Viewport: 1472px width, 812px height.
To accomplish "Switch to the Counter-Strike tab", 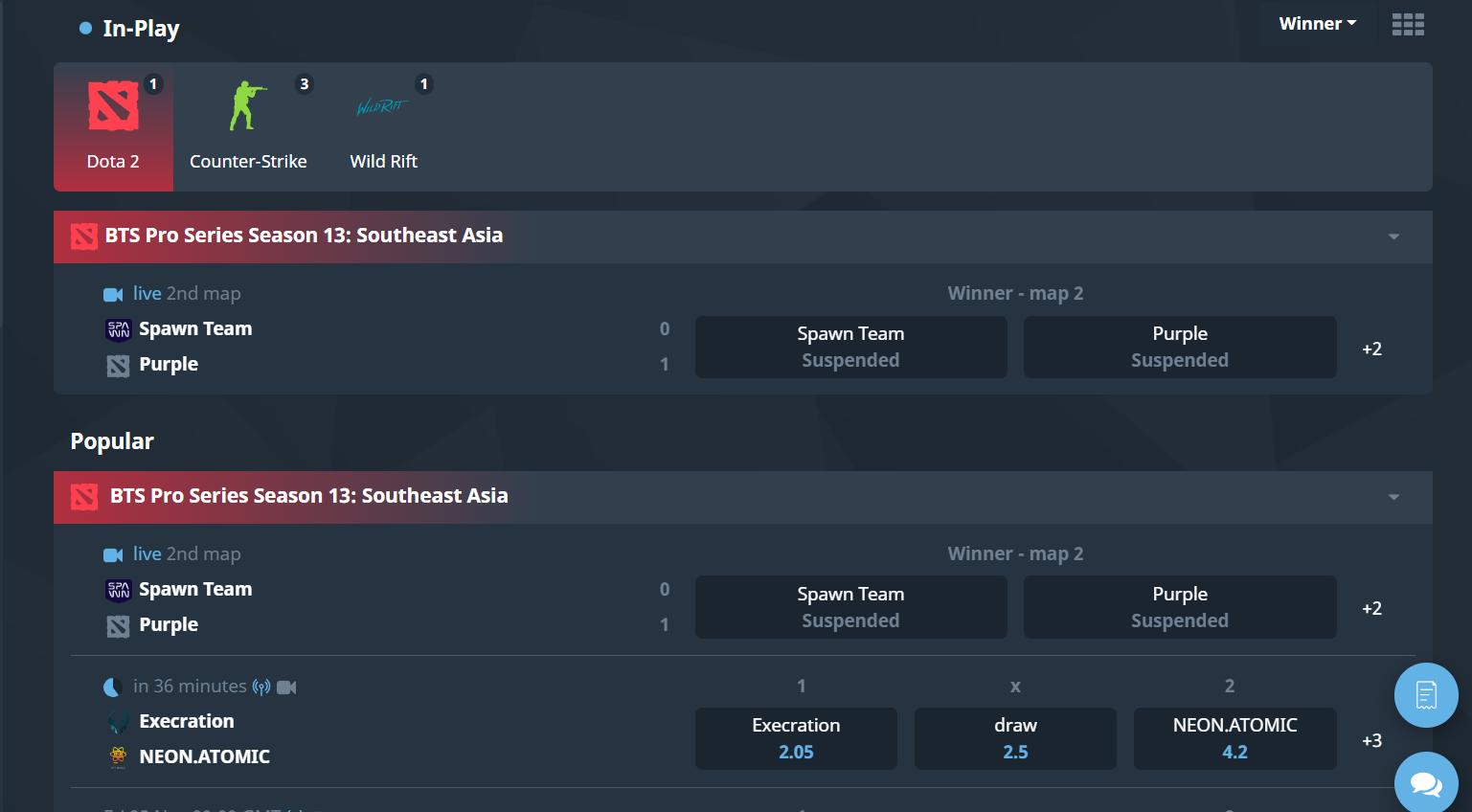I will pos(248,126).
